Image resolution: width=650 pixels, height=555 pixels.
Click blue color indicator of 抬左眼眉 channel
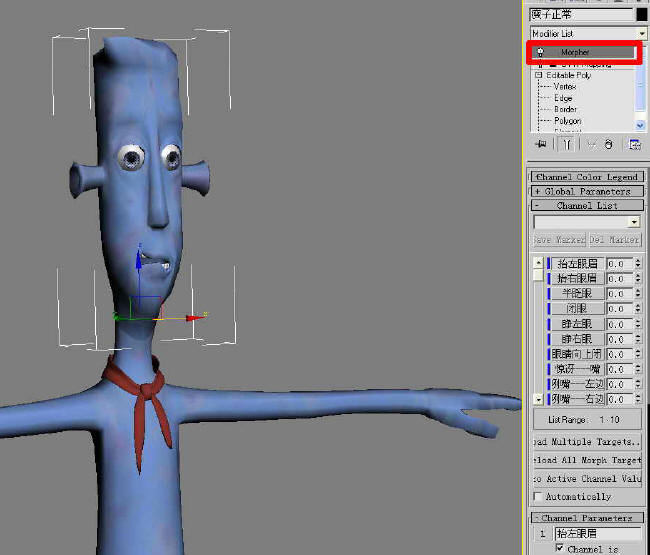548,264
